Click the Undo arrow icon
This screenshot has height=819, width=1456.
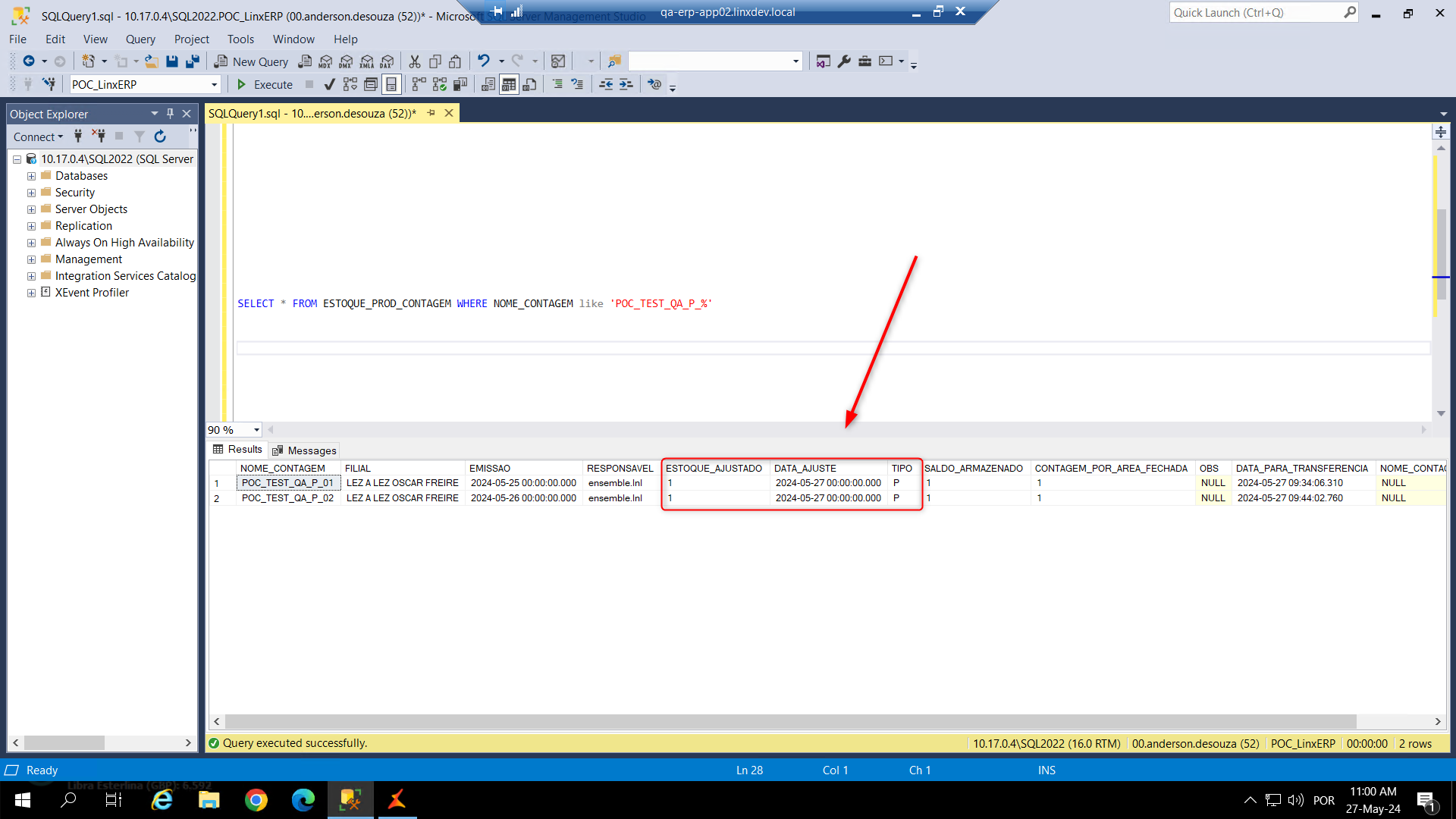point(483,61)
